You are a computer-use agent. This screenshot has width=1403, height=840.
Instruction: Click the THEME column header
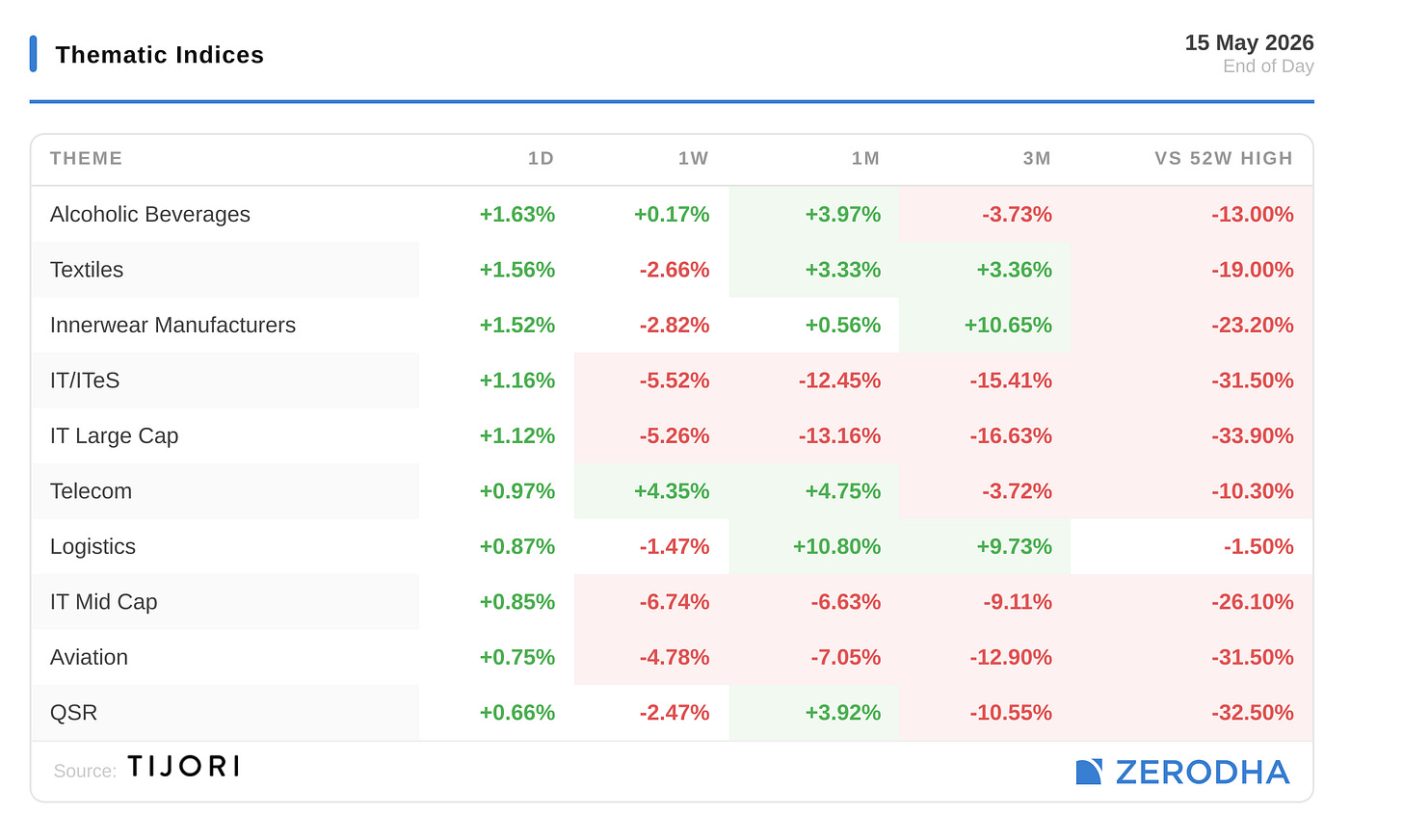86,158
